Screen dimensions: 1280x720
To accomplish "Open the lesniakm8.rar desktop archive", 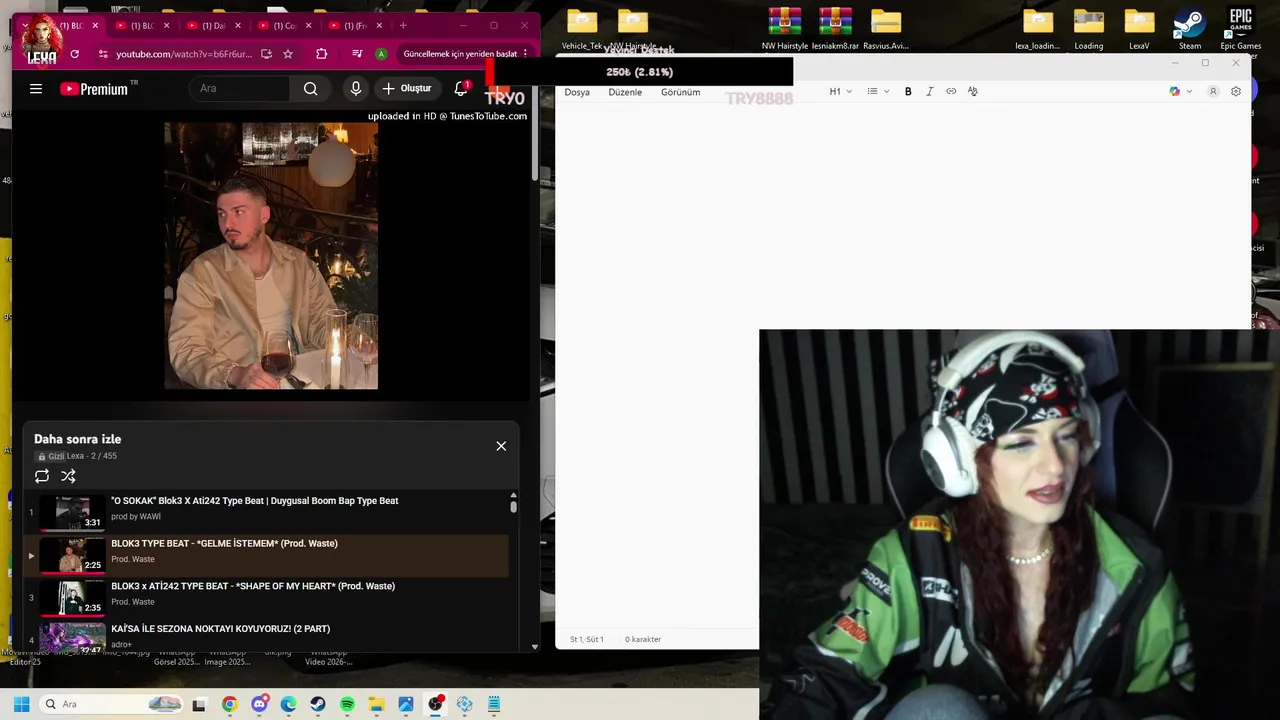I will pos(835,28).
